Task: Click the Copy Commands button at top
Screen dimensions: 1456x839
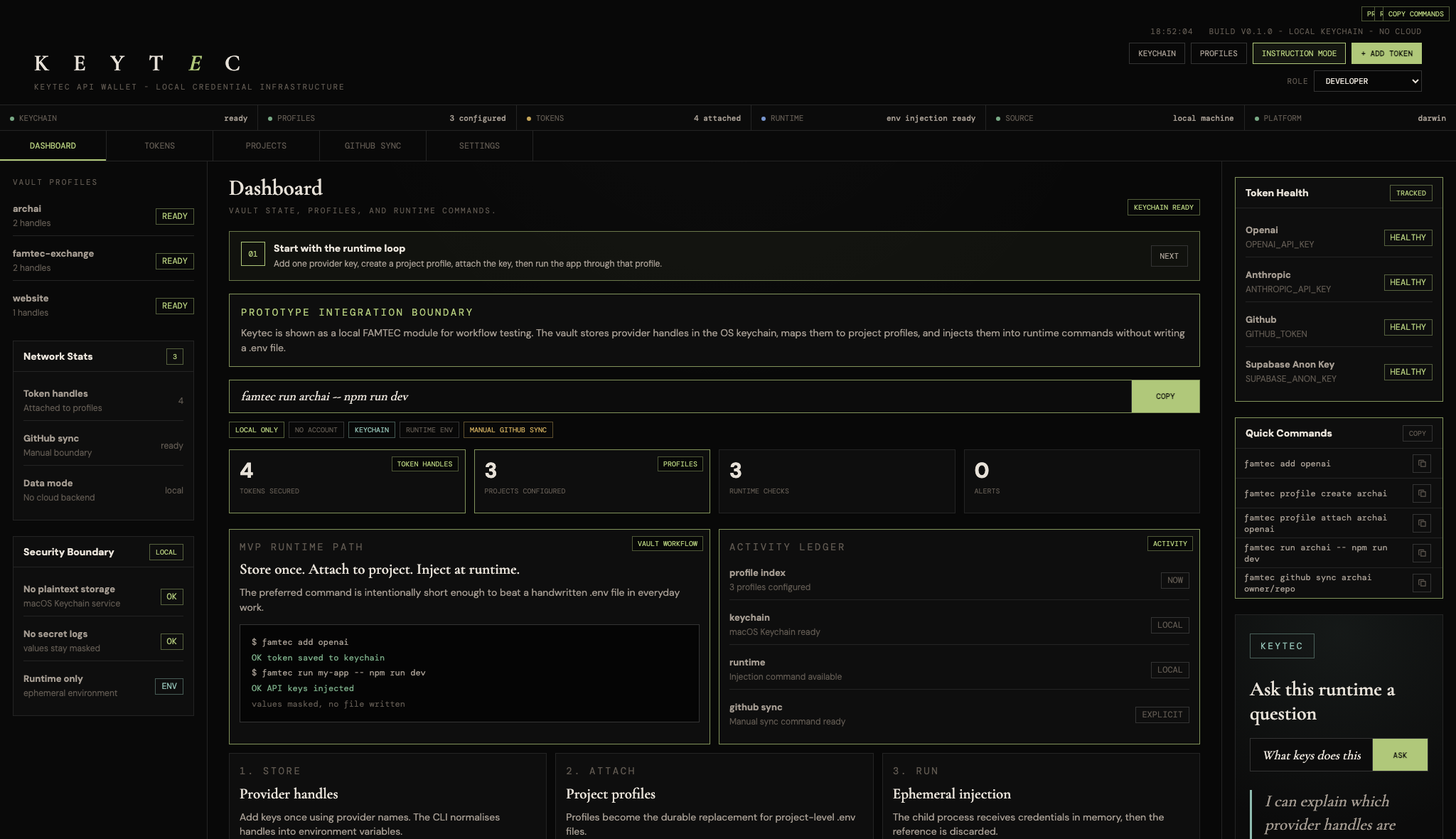Action: (x=1415, y=14)
